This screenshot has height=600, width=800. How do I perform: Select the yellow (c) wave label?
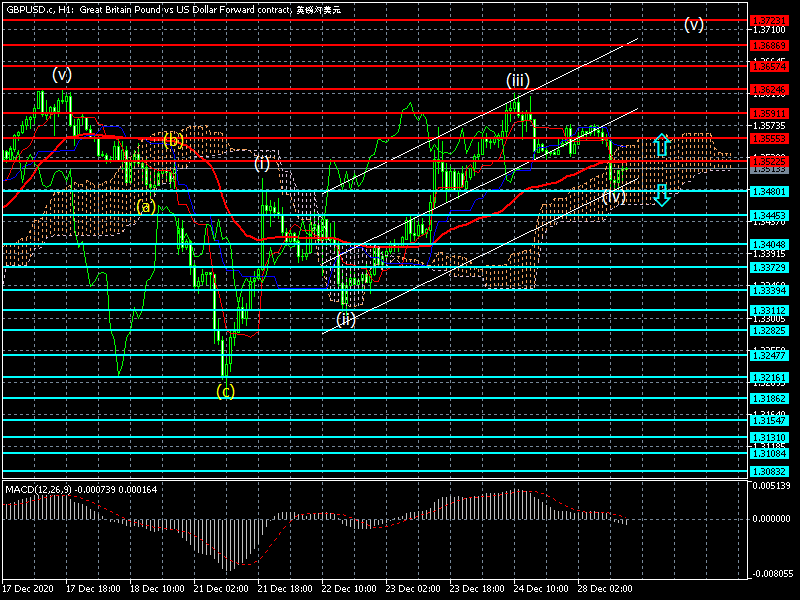[226, 391]
